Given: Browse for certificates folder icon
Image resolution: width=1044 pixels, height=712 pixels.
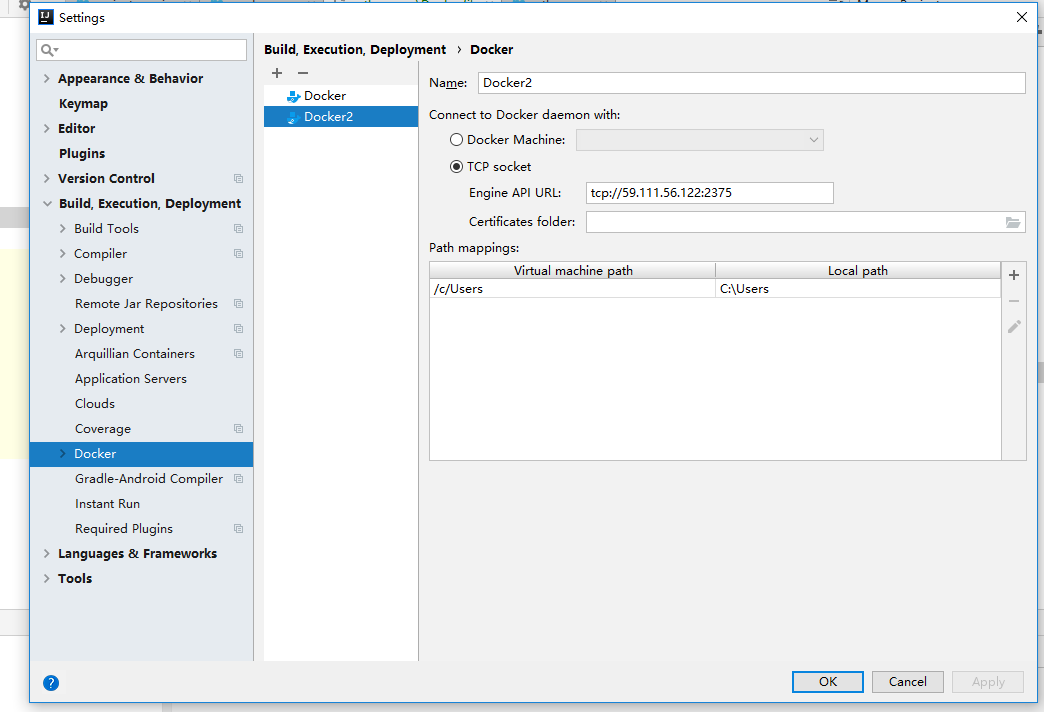Looking at the screenshot, I should (1013, 222).
